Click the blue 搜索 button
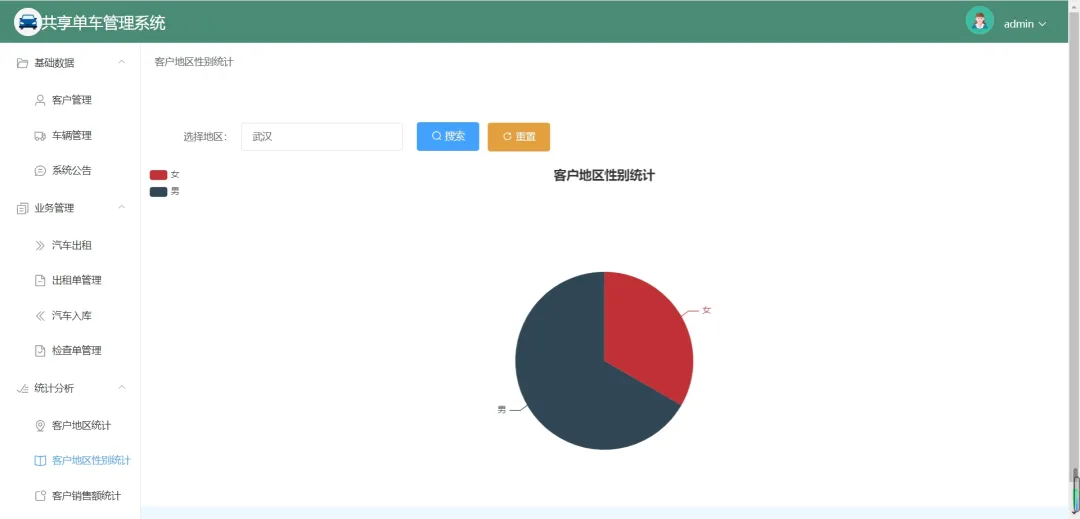The width and height of the screenshot is (1080, 519). point(448,136)
